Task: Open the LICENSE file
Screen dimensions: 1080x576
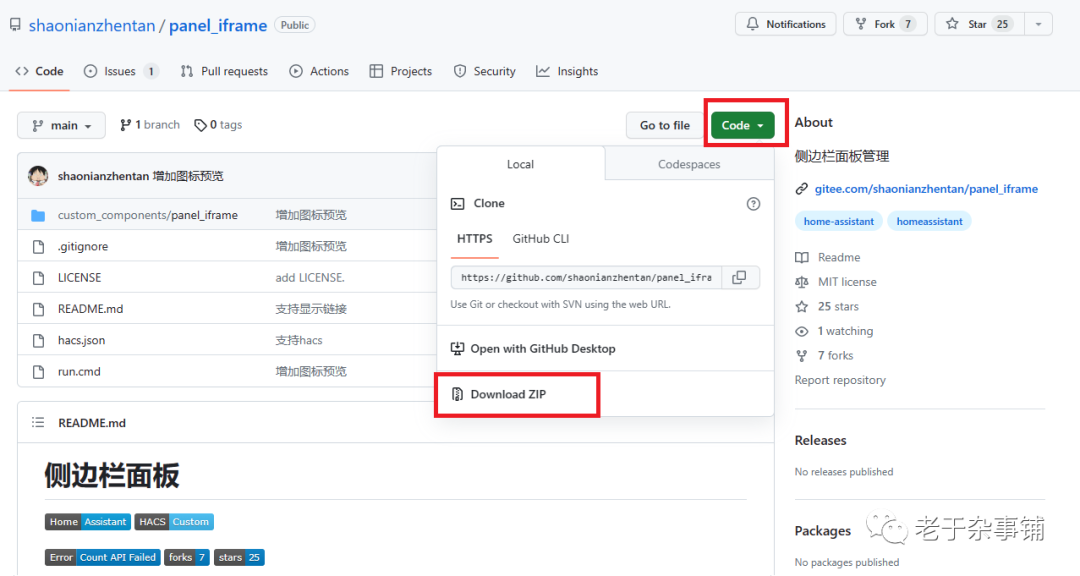Action: [x=79, y=278]
